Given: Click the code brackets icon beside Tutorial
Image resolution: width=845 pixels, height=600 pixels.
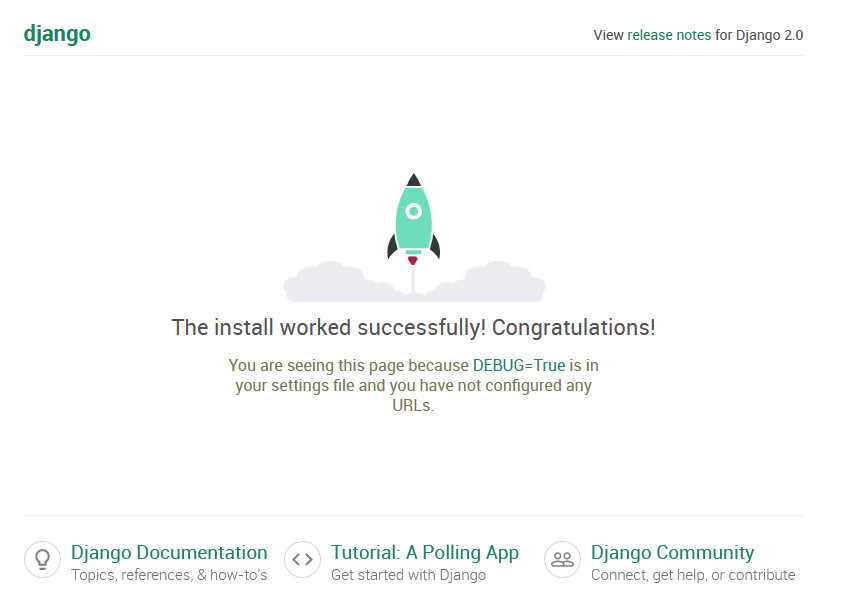Looking at the screenshot, I should click(302, 560).
